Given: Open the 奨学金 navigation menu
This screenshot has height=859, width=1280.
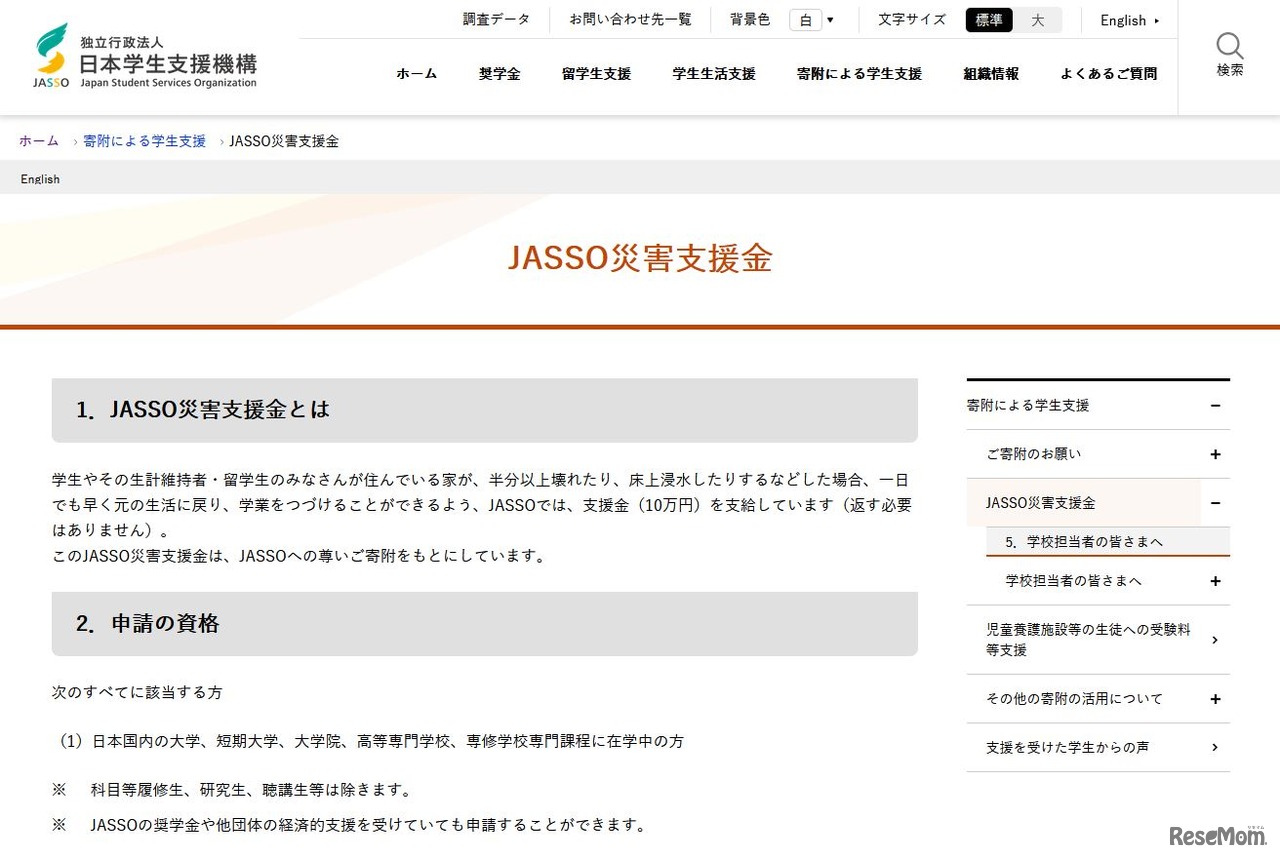Looking at the screenshot, I should pyautogui.click(x=499, y=73).
